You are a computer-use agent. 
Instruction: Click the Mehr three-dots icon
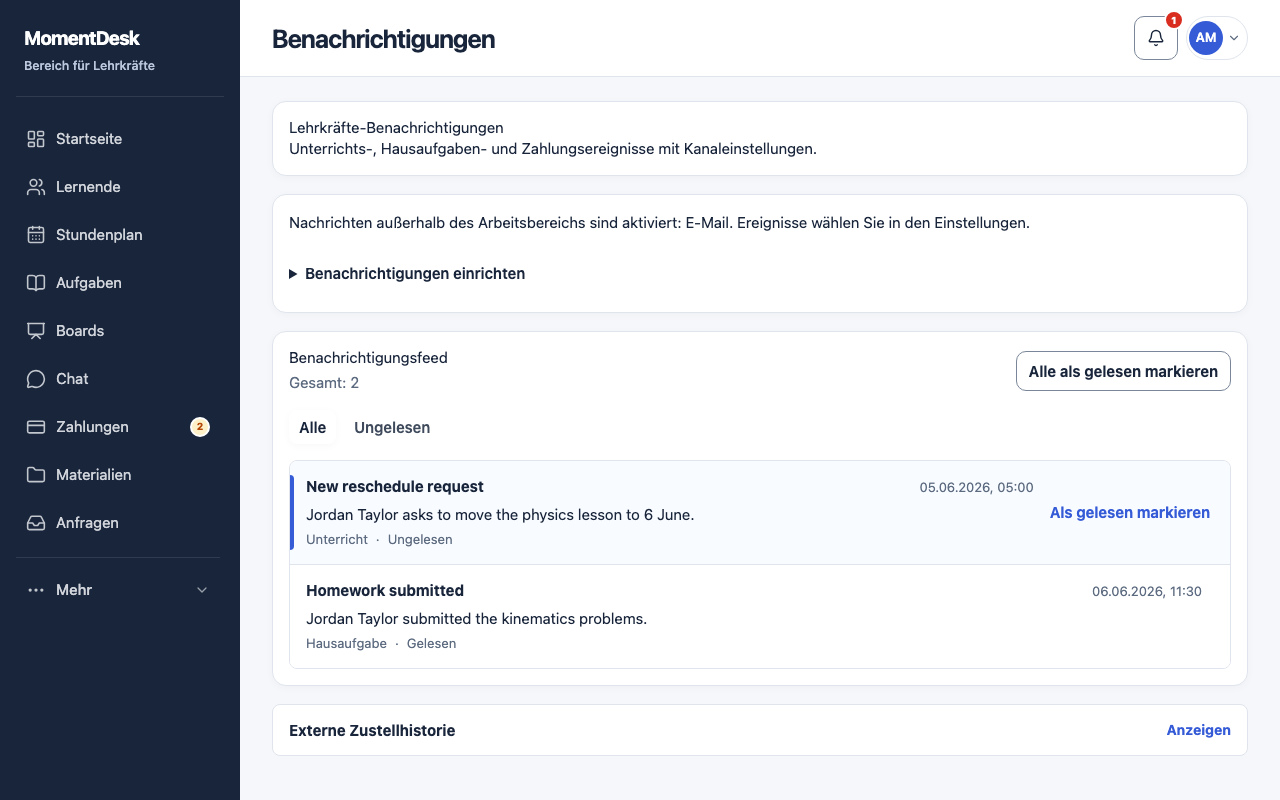36,590
